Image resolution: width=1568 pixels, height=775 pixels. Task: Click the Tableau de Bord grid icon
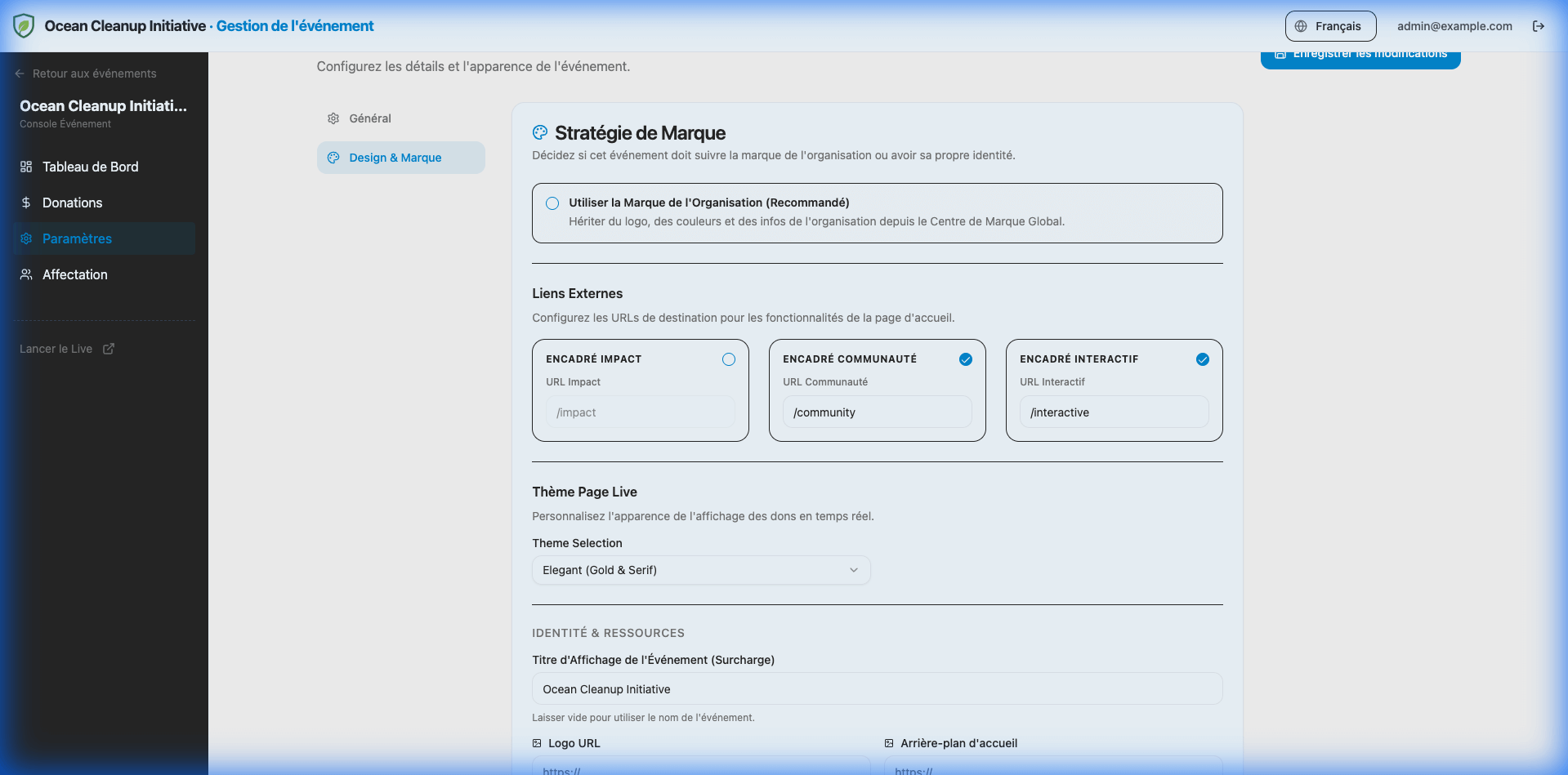coord(26,167)
